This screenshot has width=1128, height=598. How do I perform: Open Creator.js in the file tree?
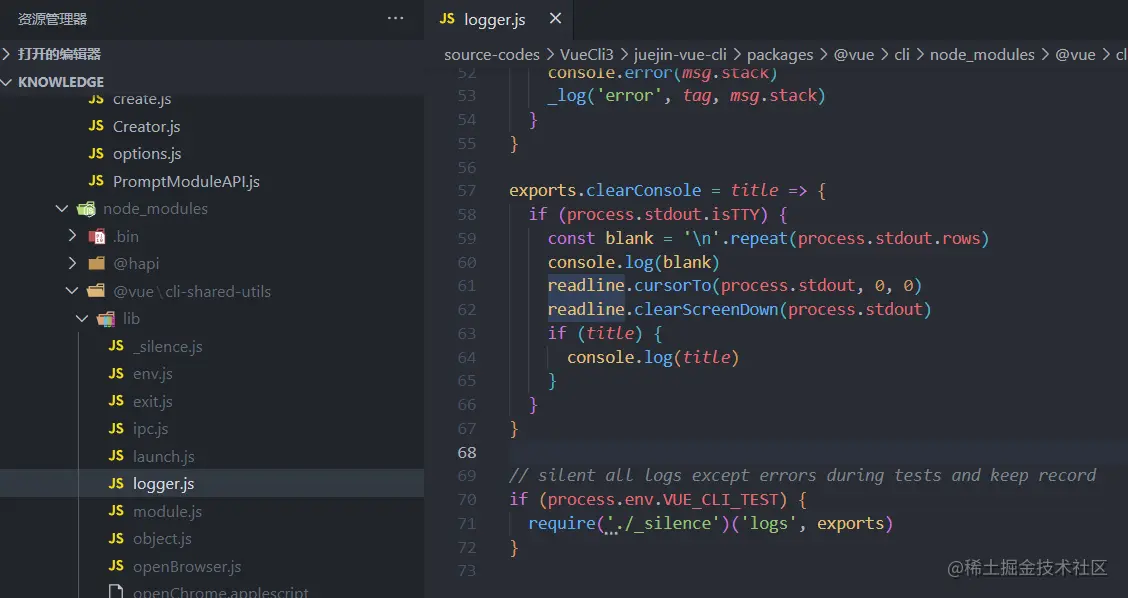(x=146, y=127)
